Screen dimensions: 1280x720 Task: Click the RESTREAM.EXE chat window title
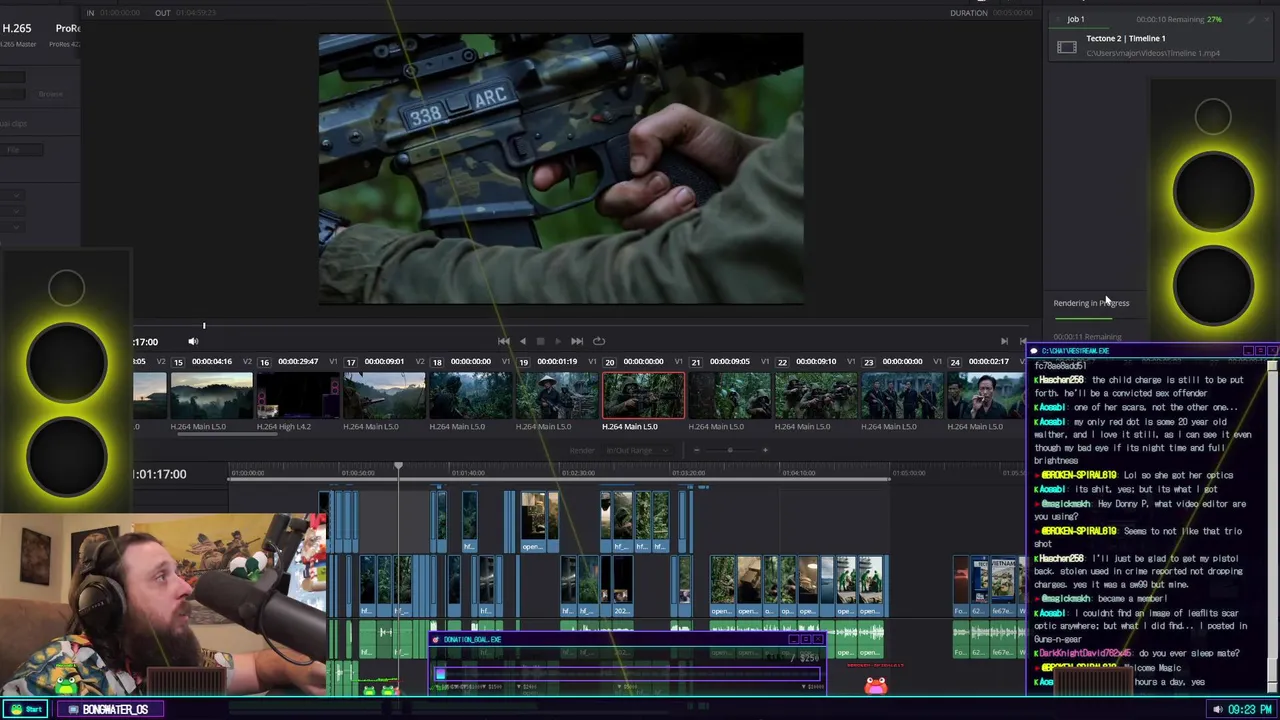pos(1075,351)
